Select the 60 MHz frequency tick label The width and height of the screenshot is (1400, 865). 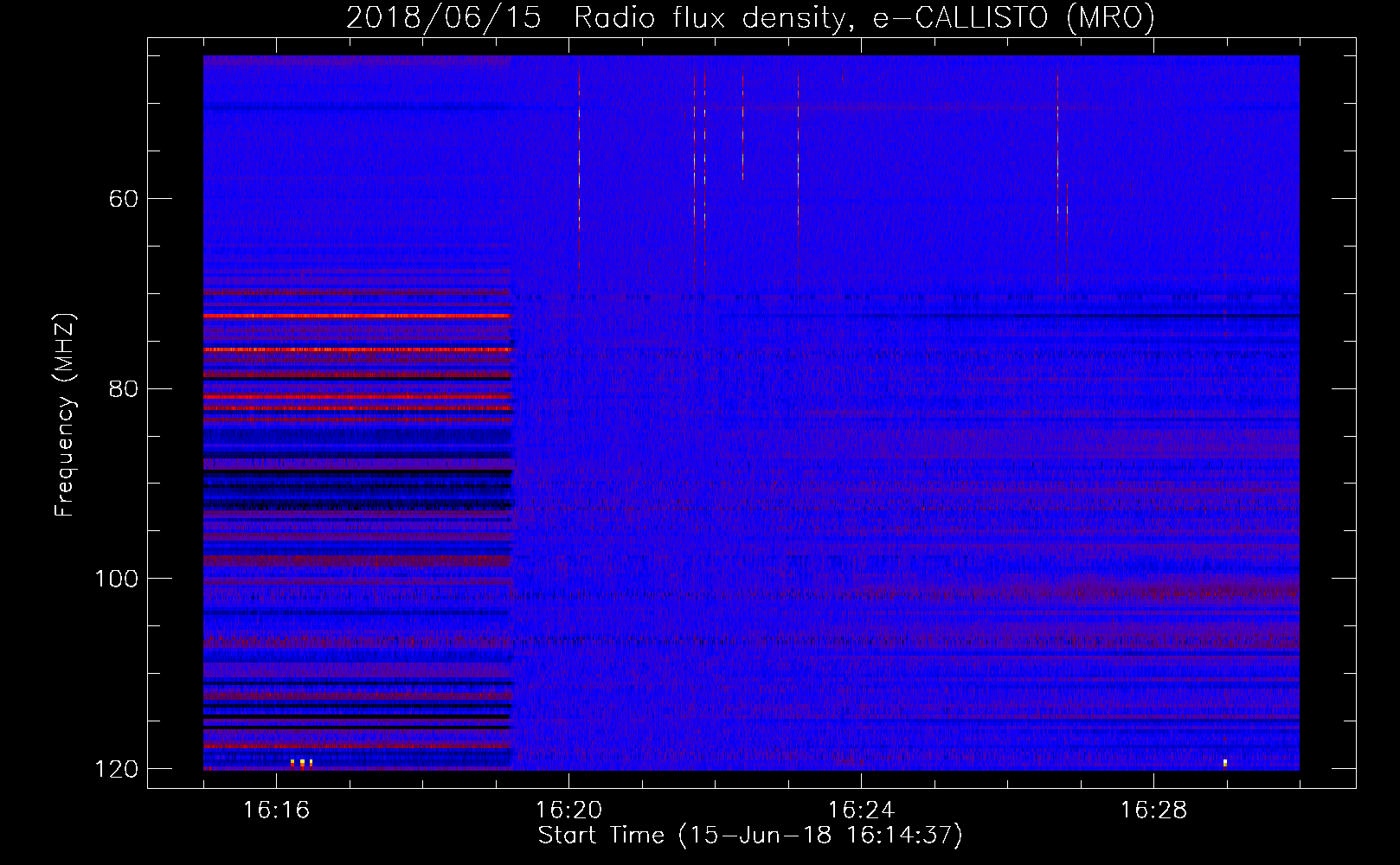(x=123, y=199)
